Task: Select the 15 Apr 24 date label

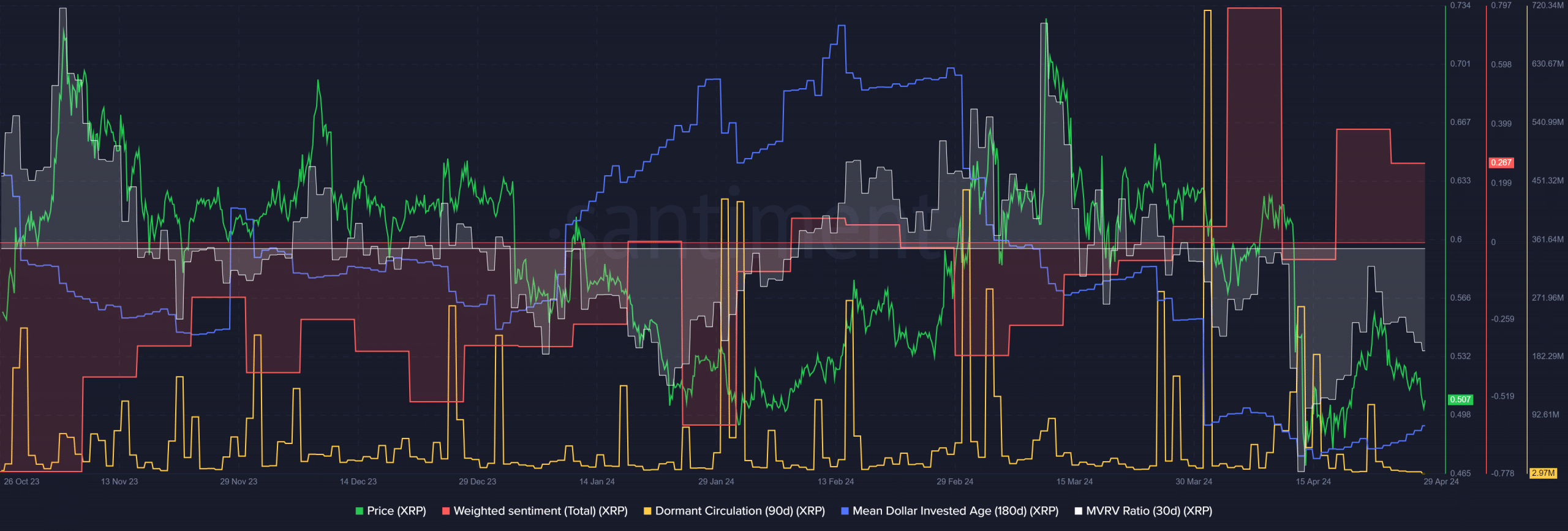Action: click(x=1313, y=481)
